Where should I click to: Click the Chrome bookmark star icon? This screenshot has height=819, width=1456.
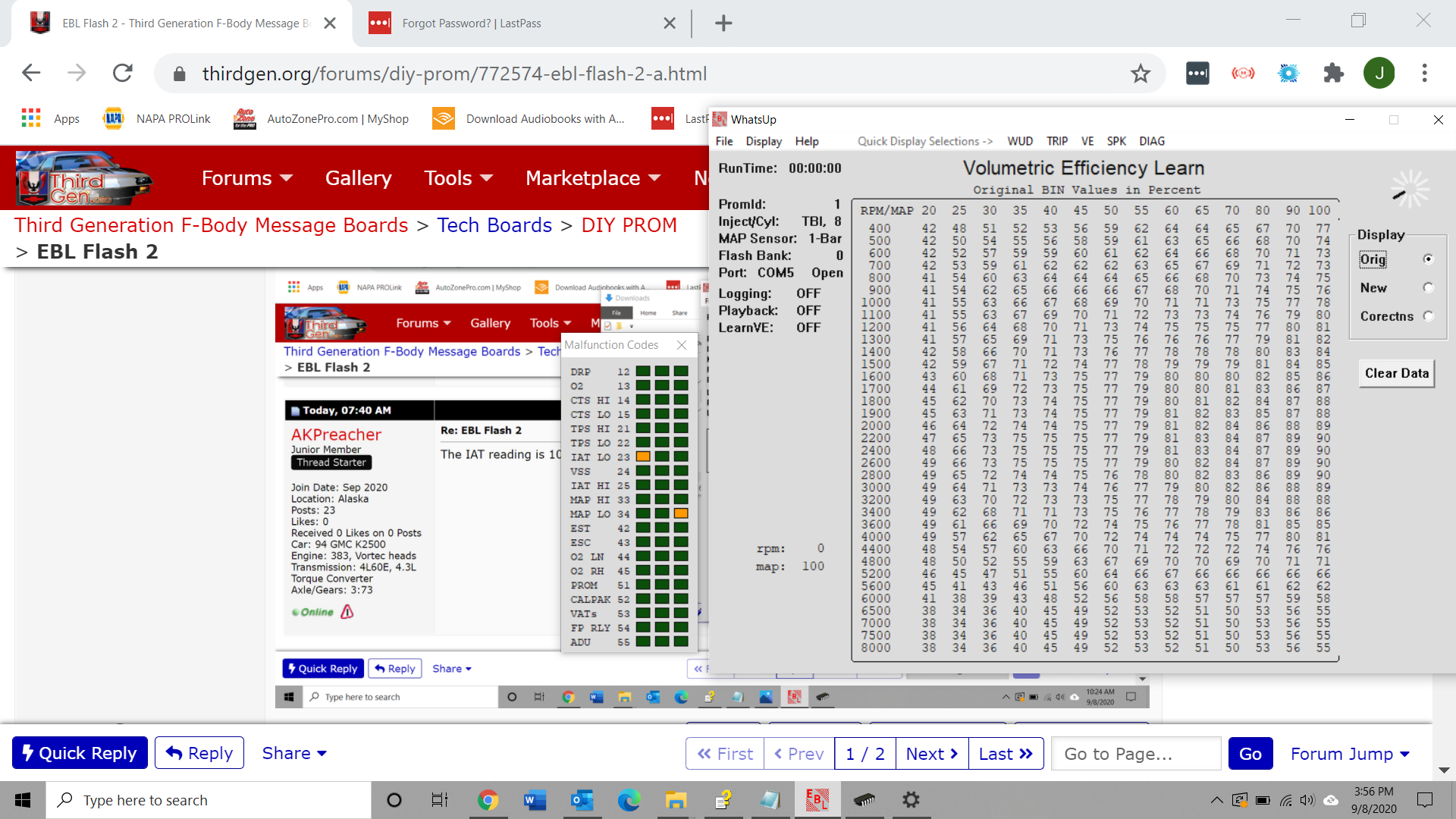pos(1140,74)
